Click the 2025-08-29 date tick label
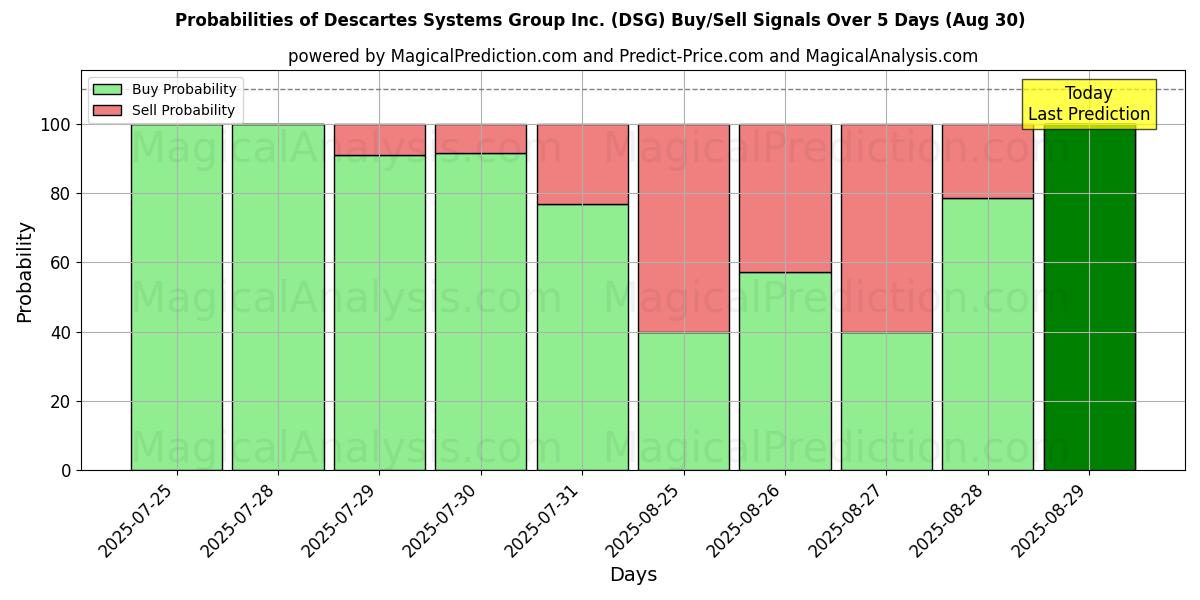The height and width of the screenshot is (600, 1200). tap(1051, 520)
